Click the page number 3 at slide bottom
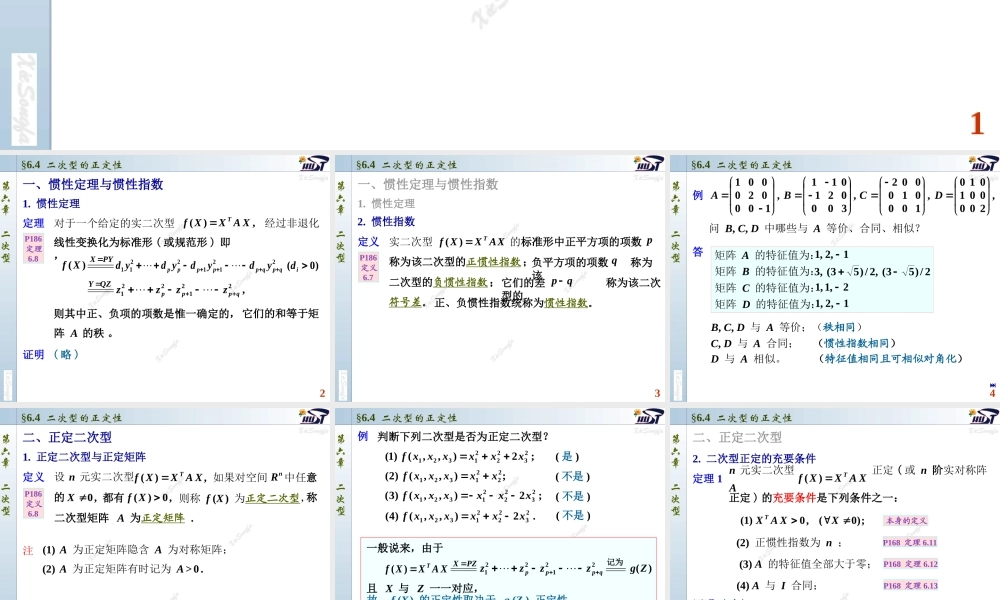This screenshot has height=600, width=1000. 655,393
